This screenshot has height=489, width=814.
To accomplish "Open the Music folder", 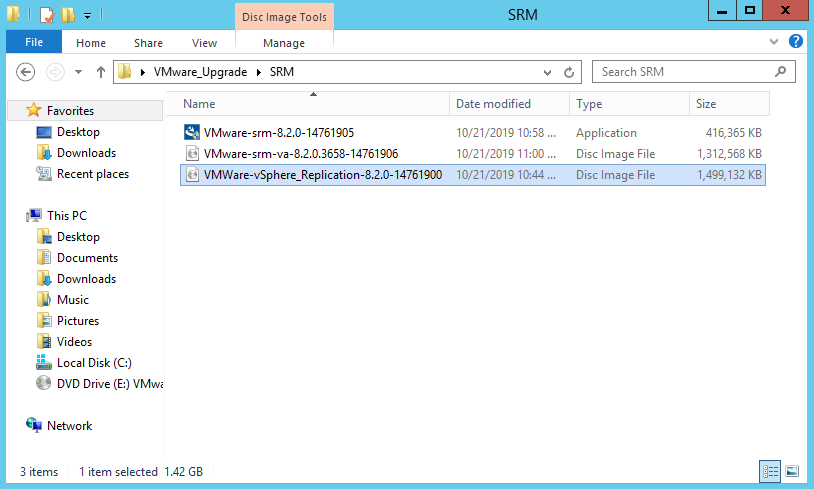I will pyautogui.click(x=73, y=300).
